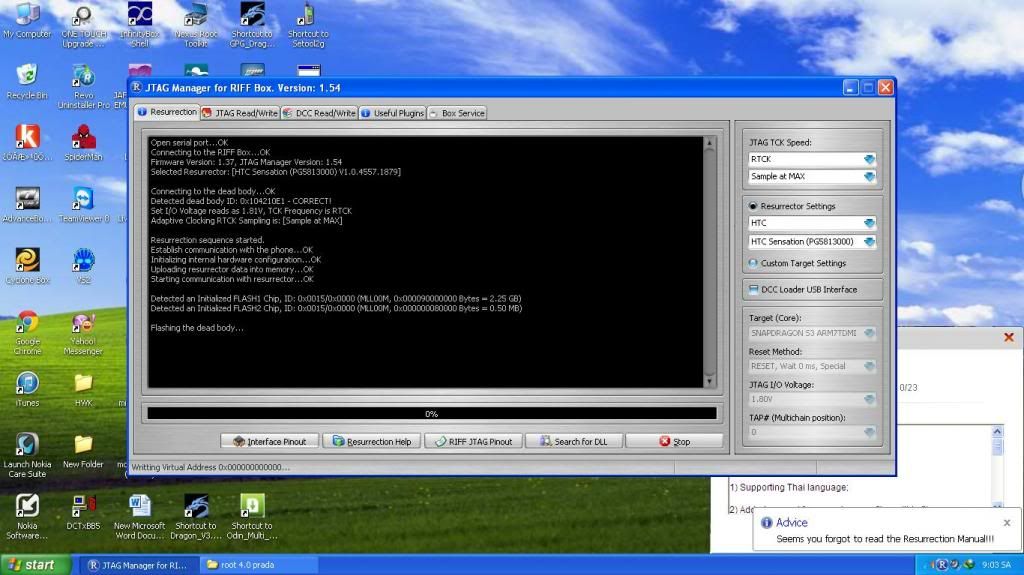Screen dimensions: 1024x575
Task: Open ONE TOUCH Upgrade desktop shortcut
Action: 83,25
